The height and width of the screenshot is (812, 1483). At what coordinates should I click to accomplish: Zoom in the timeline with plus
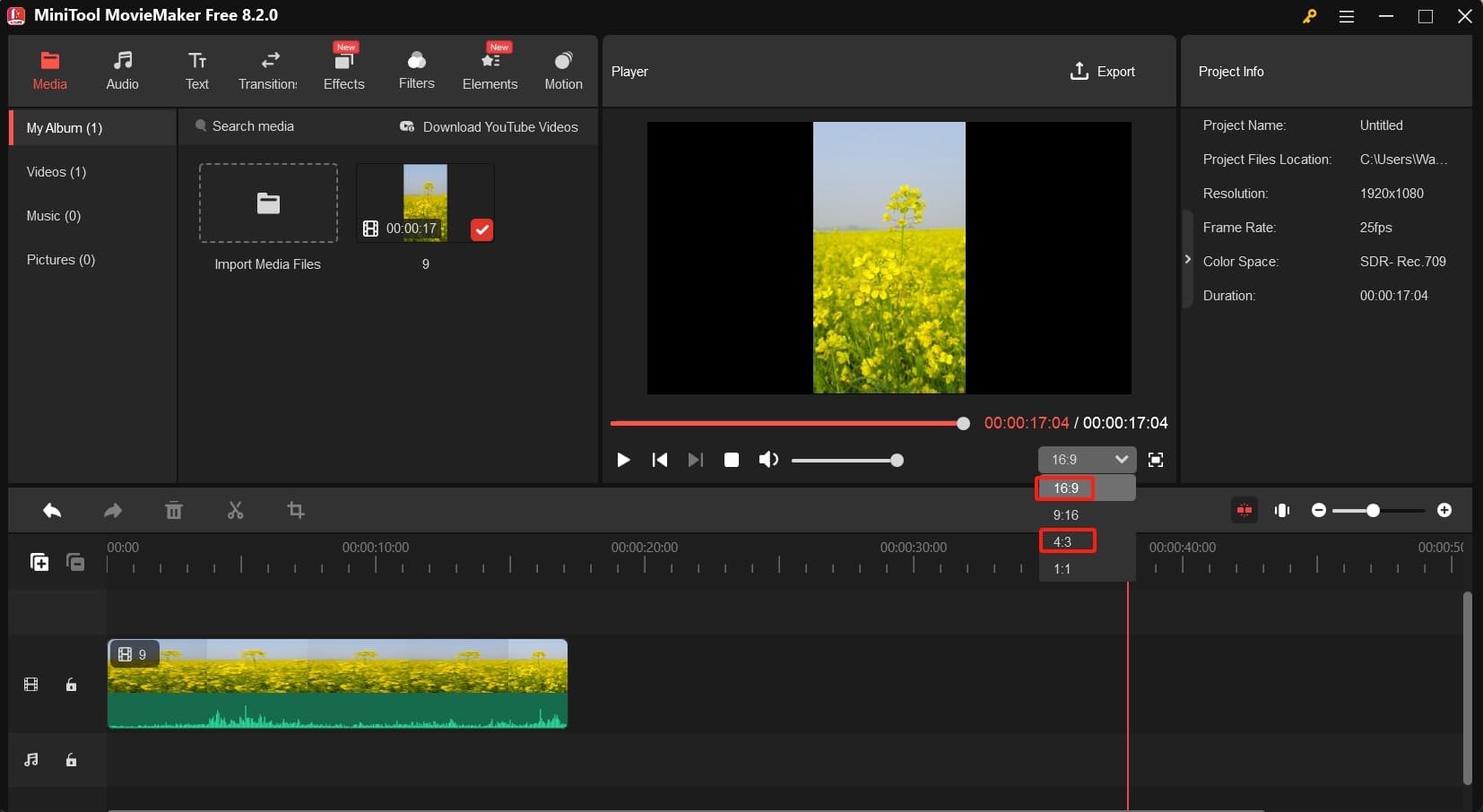coord(1444,510)
